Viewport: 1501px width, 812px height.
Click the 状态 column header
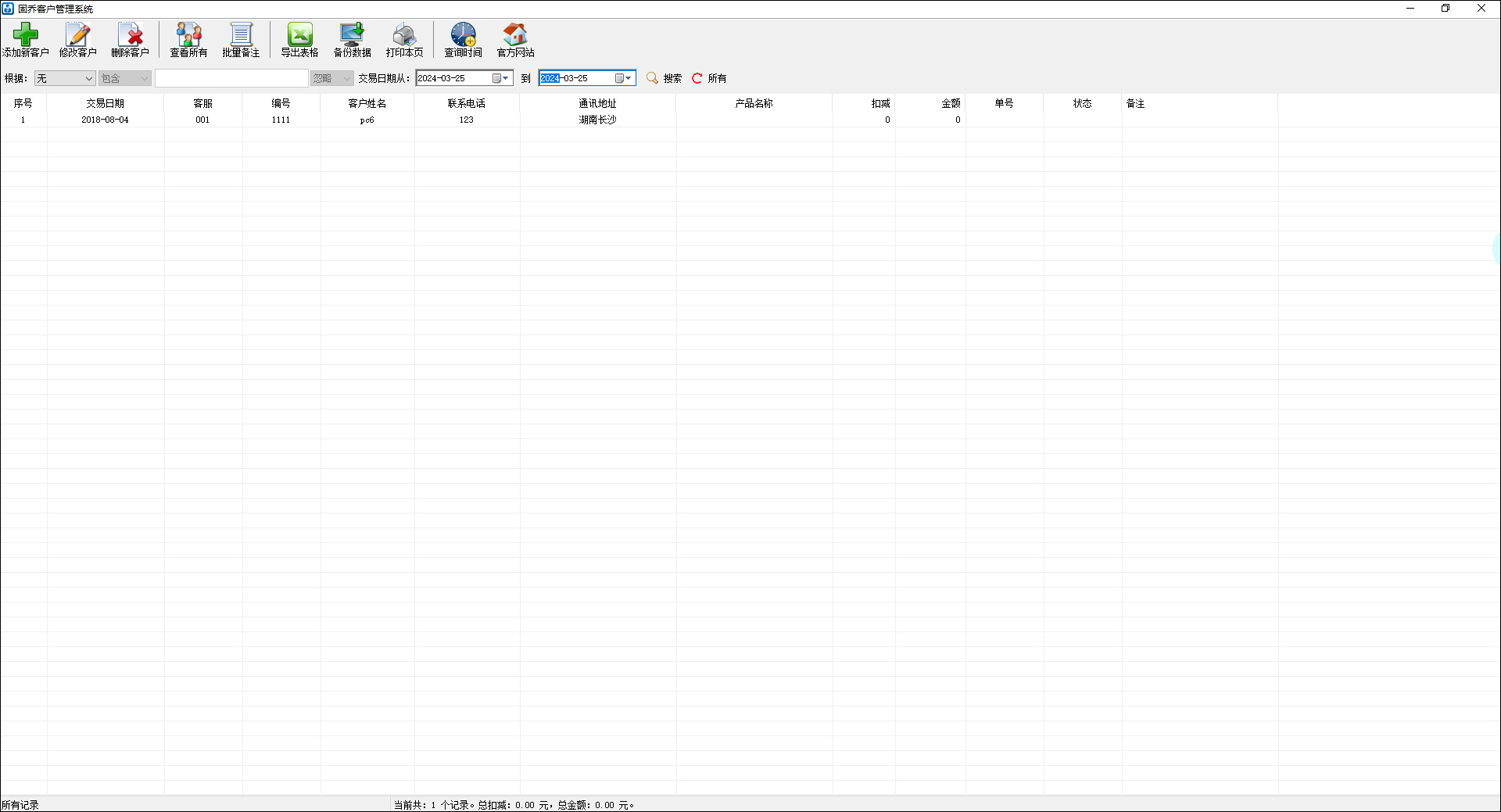click(x=1083, y=103)
